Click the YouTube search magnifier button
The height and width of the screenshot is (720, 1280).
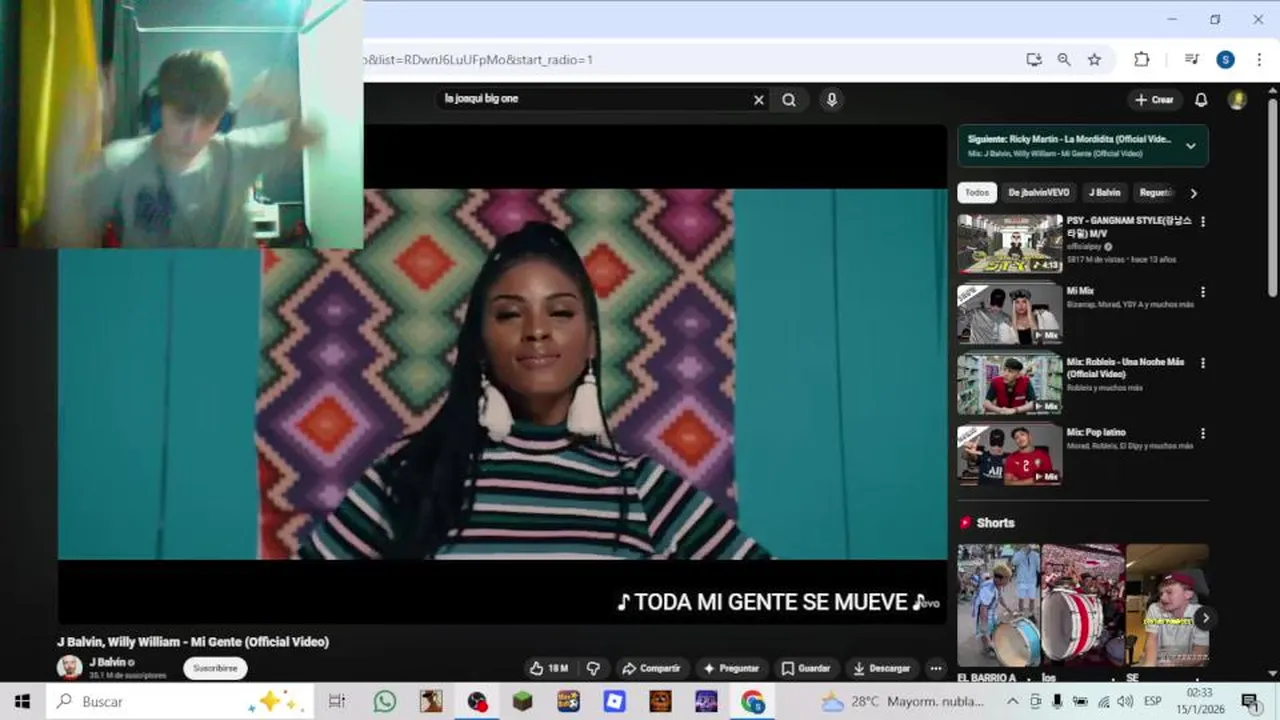pos(789,100)
